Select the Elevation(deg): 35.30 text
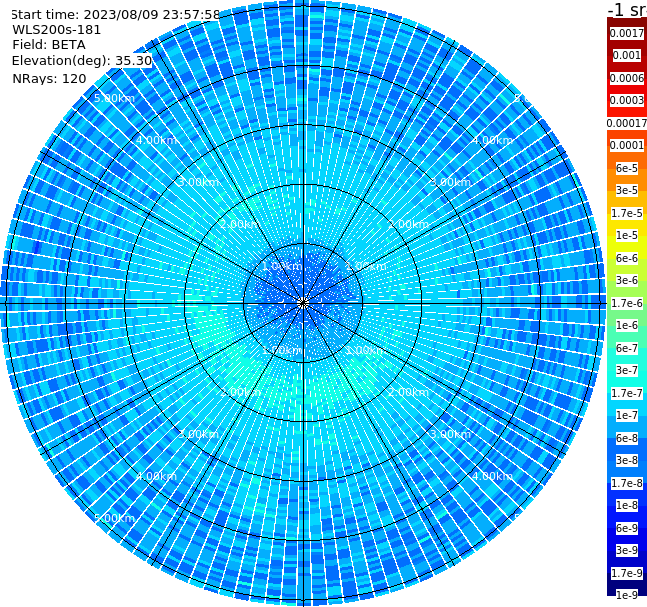Viewport: 647px width, 607px height. click(82, 61)
